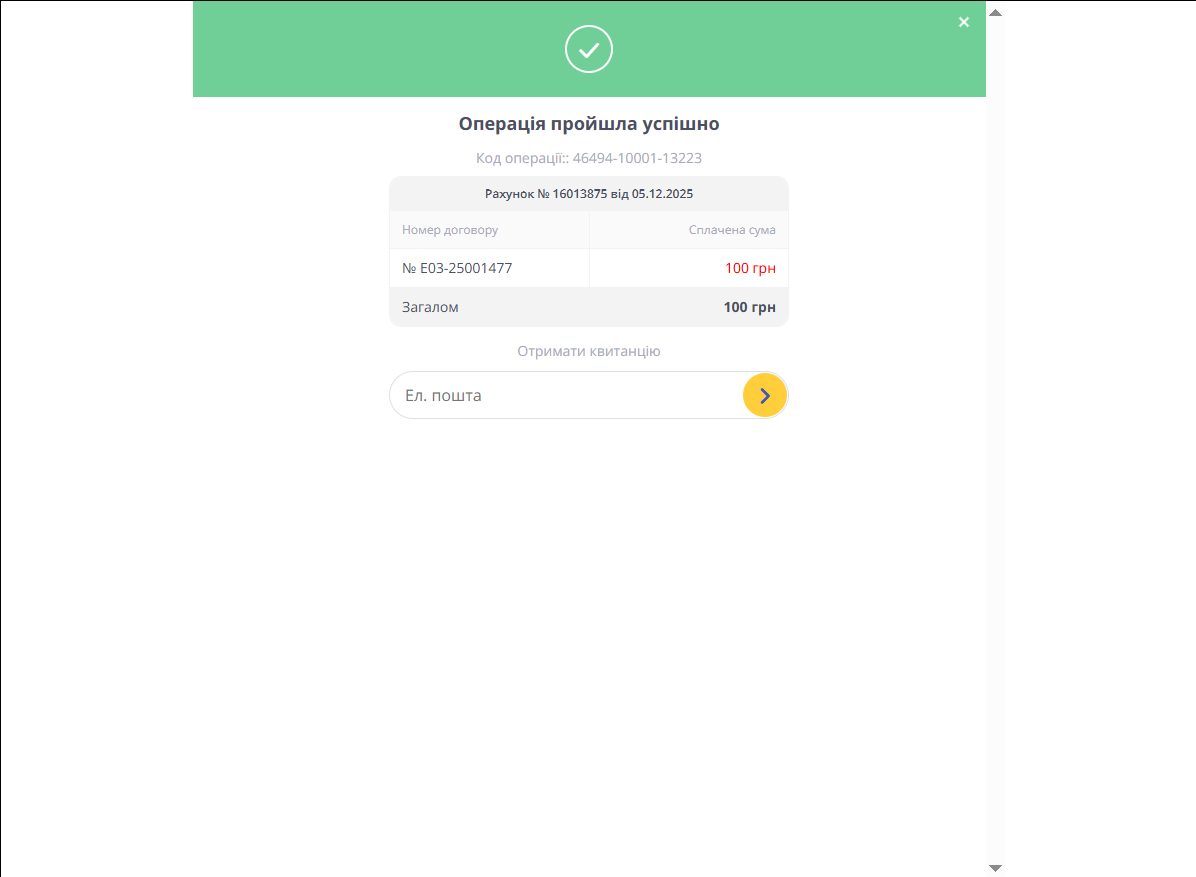The width and height of the screenshot is (1196, 877).
Task: Click the scrollbar up arrow
Action: pos(995,12)
